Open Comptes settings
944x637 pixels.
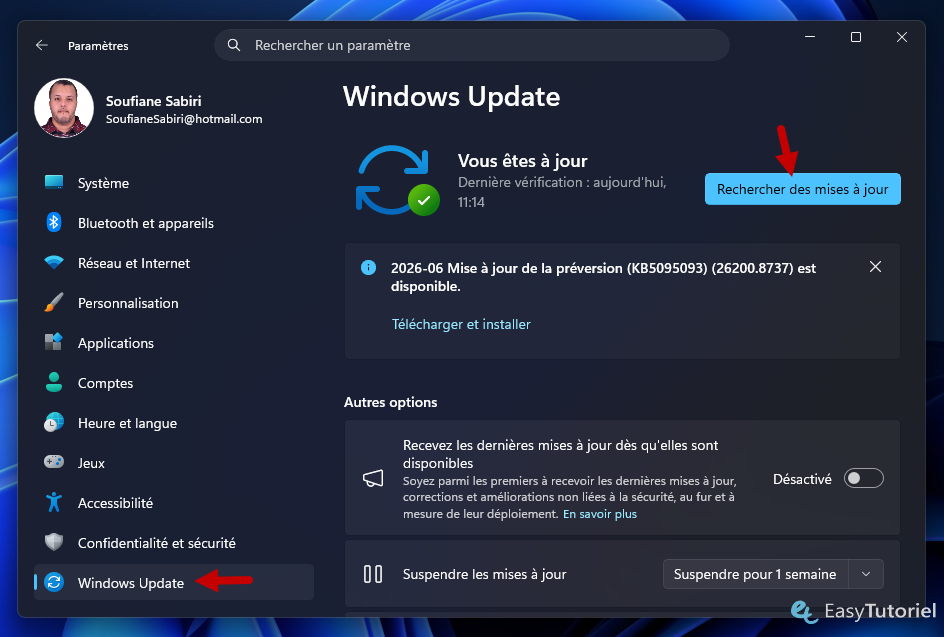point(174,382)
